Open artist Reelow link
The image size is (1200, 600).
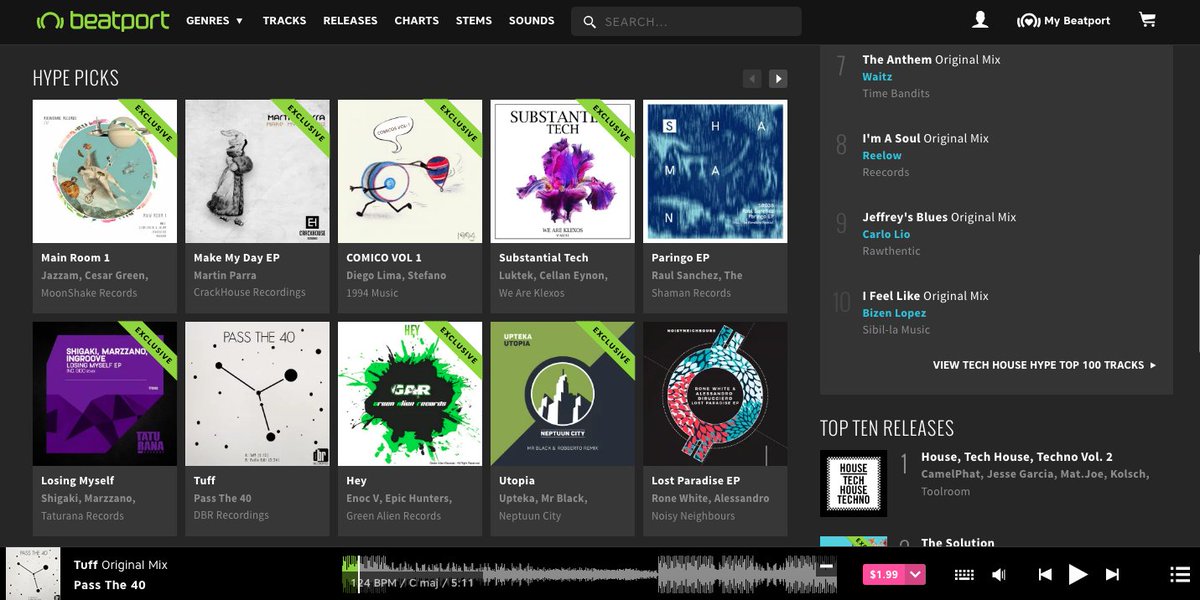pos(882,155)
